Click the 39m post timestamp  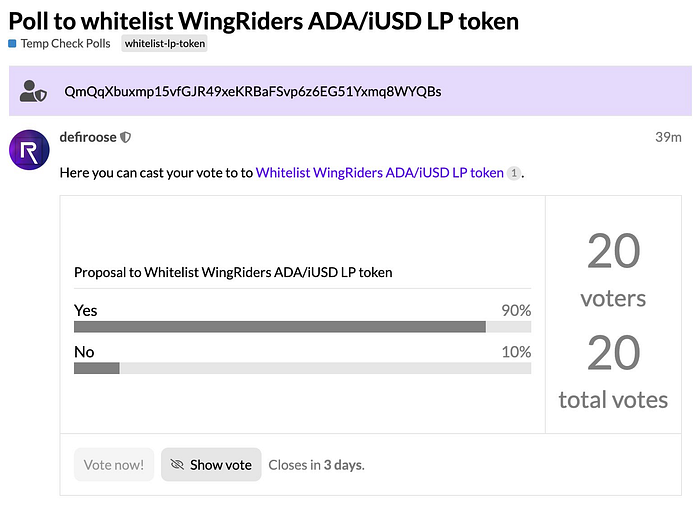[x=668, y=137]
